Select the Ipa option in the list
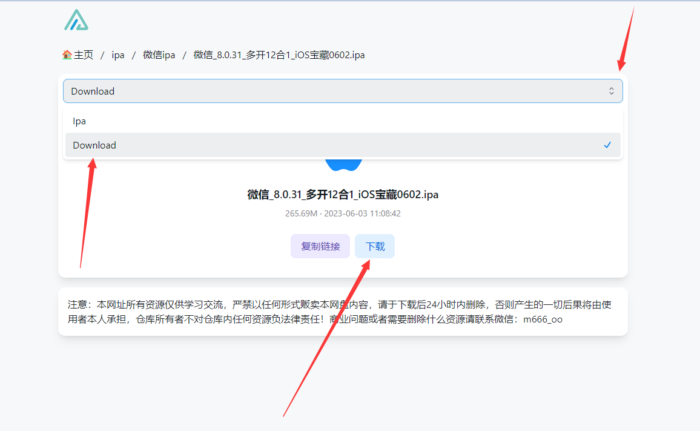 coord(343,121)
